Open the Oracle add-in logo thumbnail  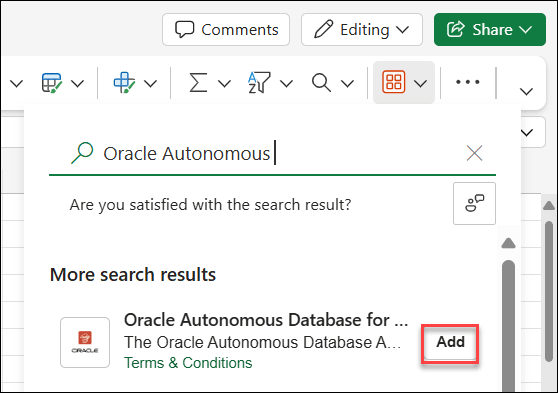pos(85,342)
